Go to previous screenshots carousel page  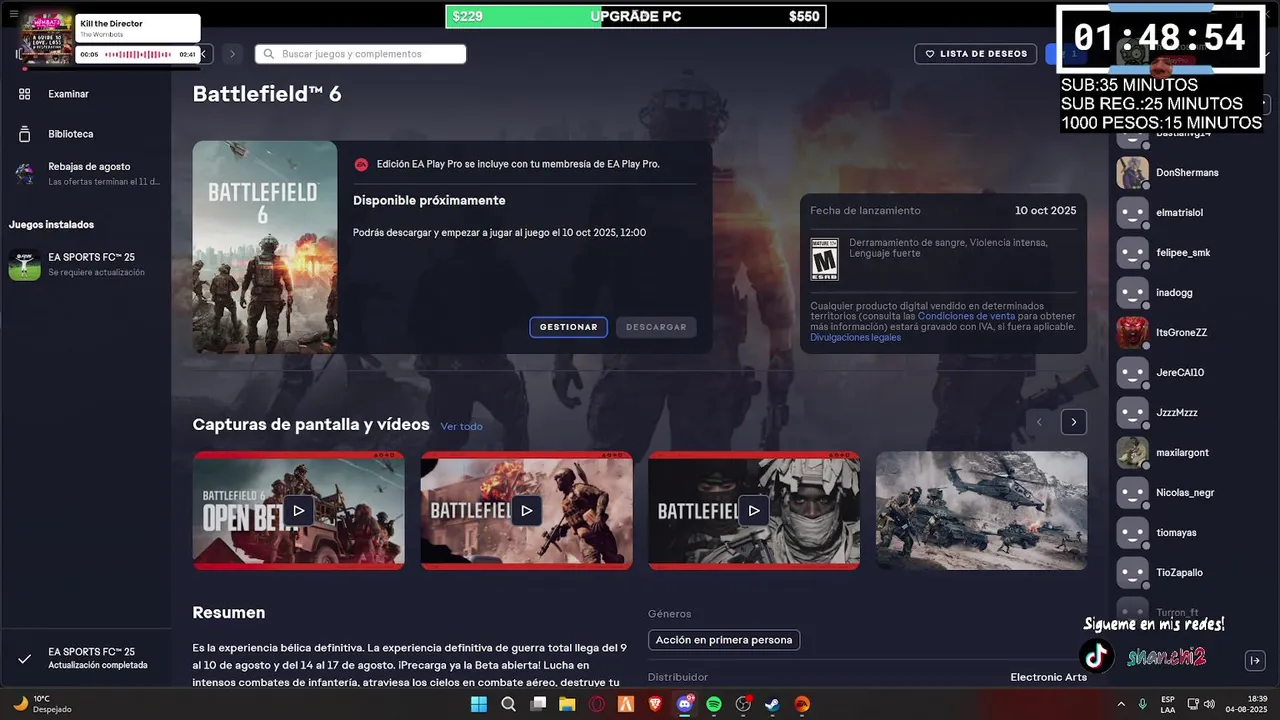click(1039, 422)
